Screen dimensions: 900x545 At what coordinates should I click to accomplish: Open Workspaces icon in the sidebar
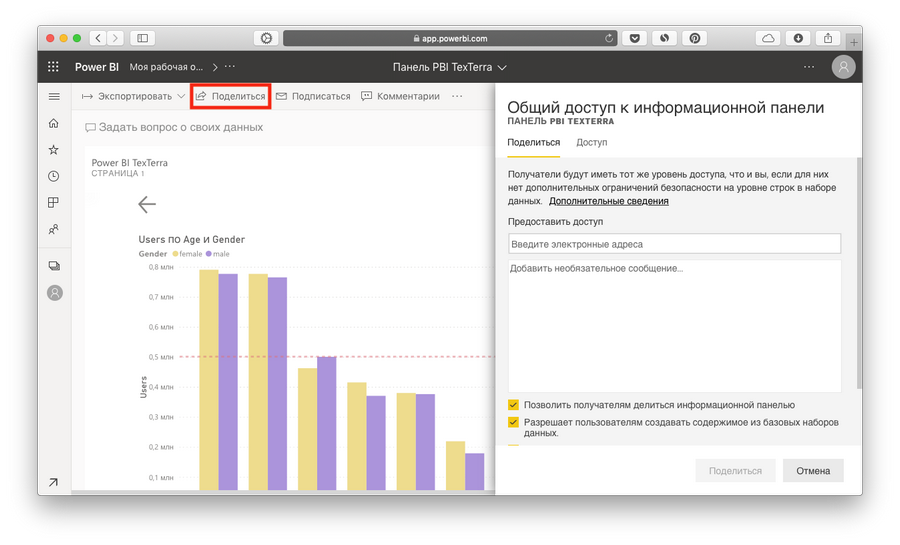(54, 266)
